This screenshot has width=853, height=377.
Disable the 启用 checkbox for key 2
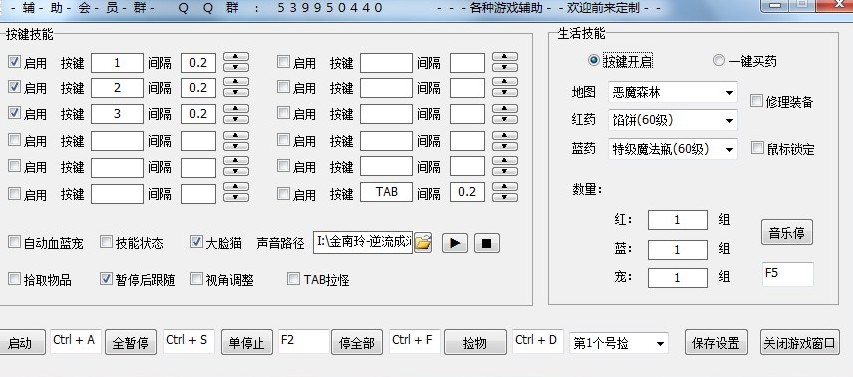15,86
